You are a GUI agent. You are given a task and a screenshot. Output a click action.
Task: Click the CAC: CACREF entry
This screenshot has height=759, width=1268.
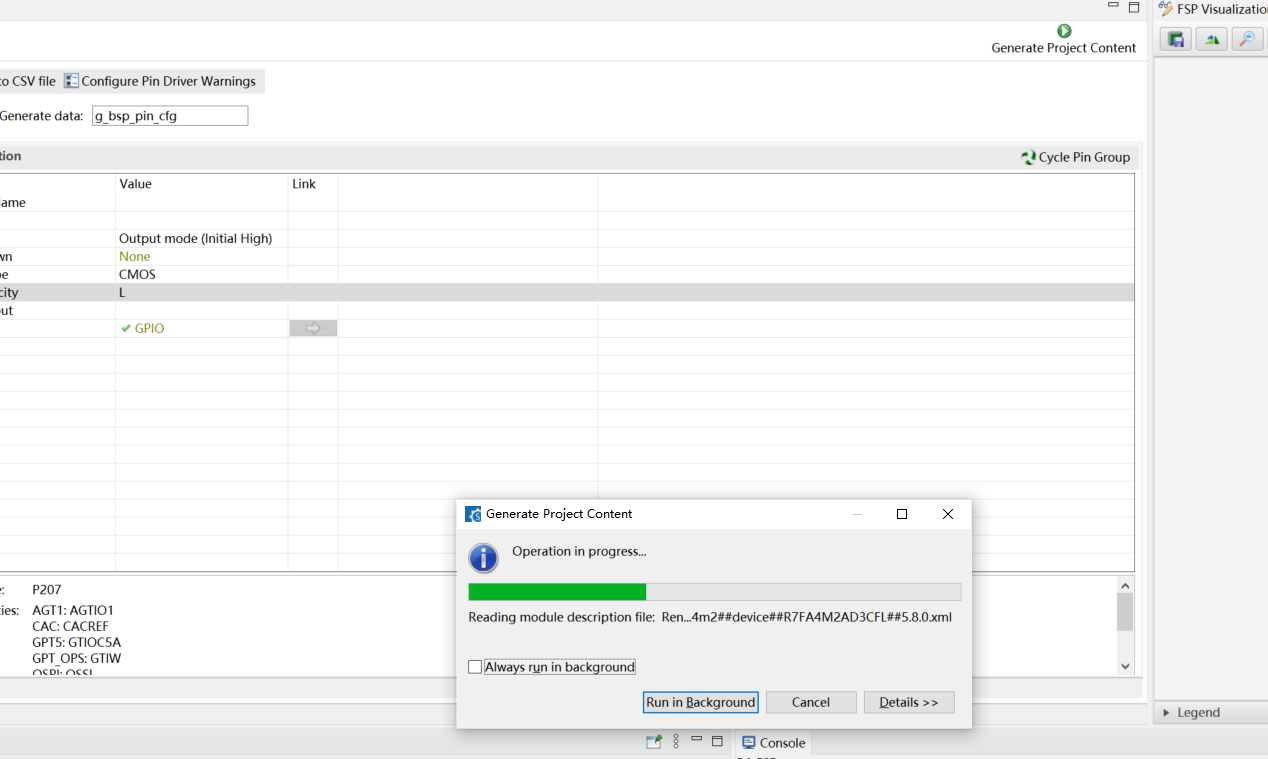click(x=70, y=626)
